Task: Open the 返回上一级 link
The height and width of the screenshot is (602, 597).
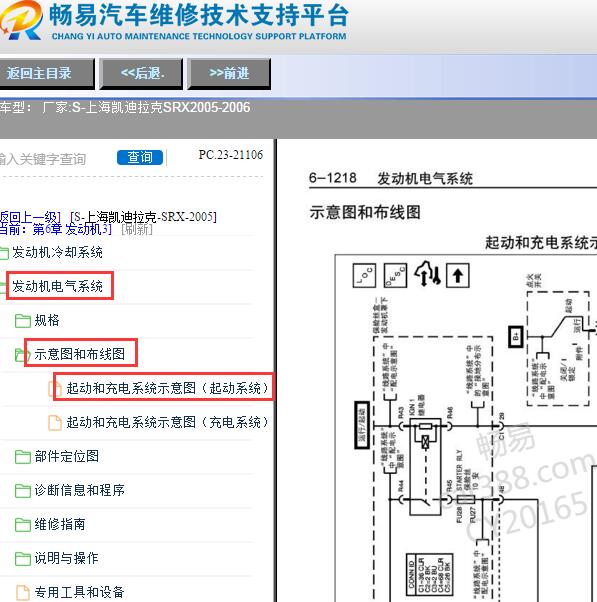Action: point(30,217)
